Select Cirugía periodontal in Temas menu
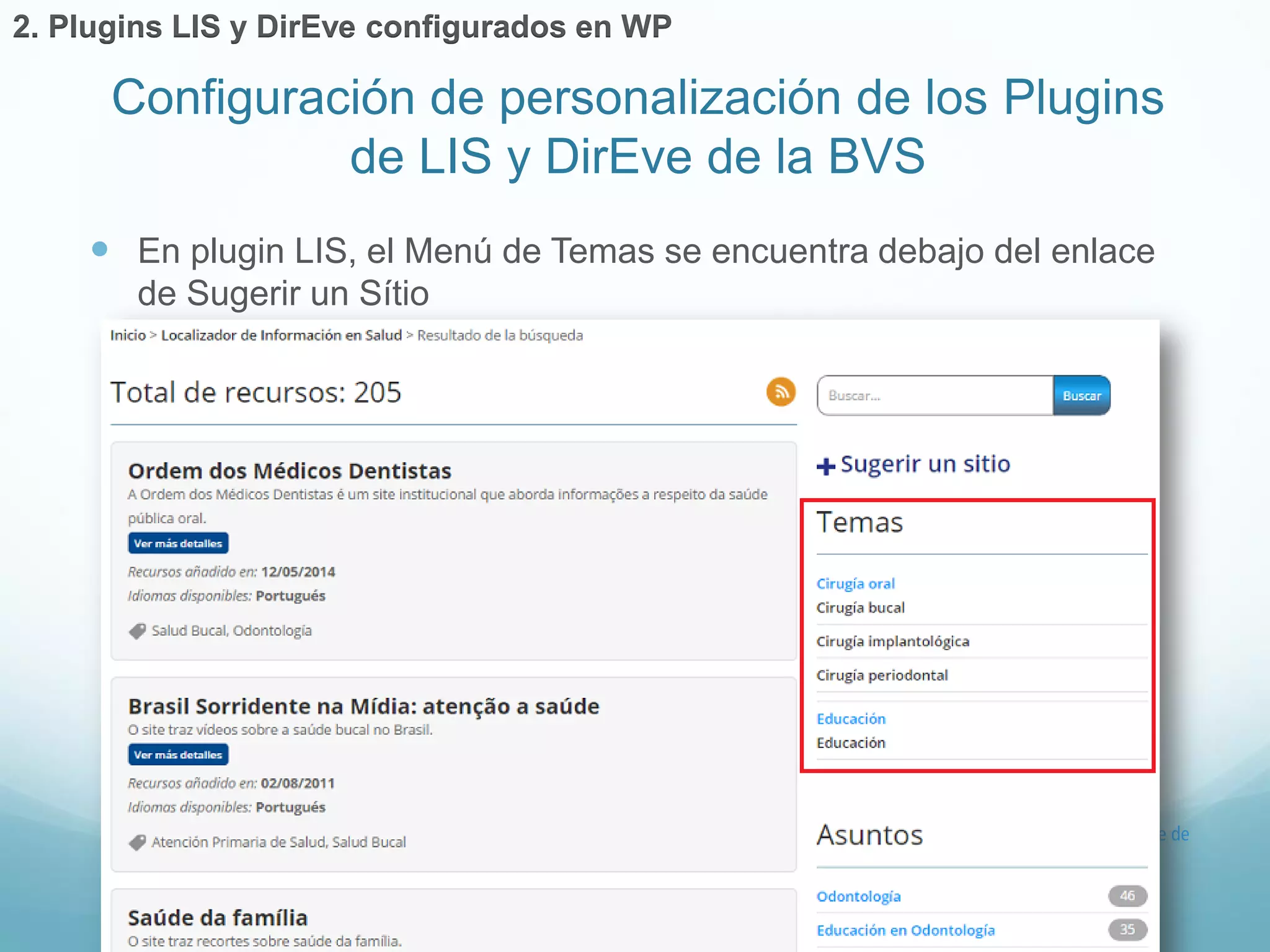The width and height of the screenshot is (1270, 952). tap(882, 675)
